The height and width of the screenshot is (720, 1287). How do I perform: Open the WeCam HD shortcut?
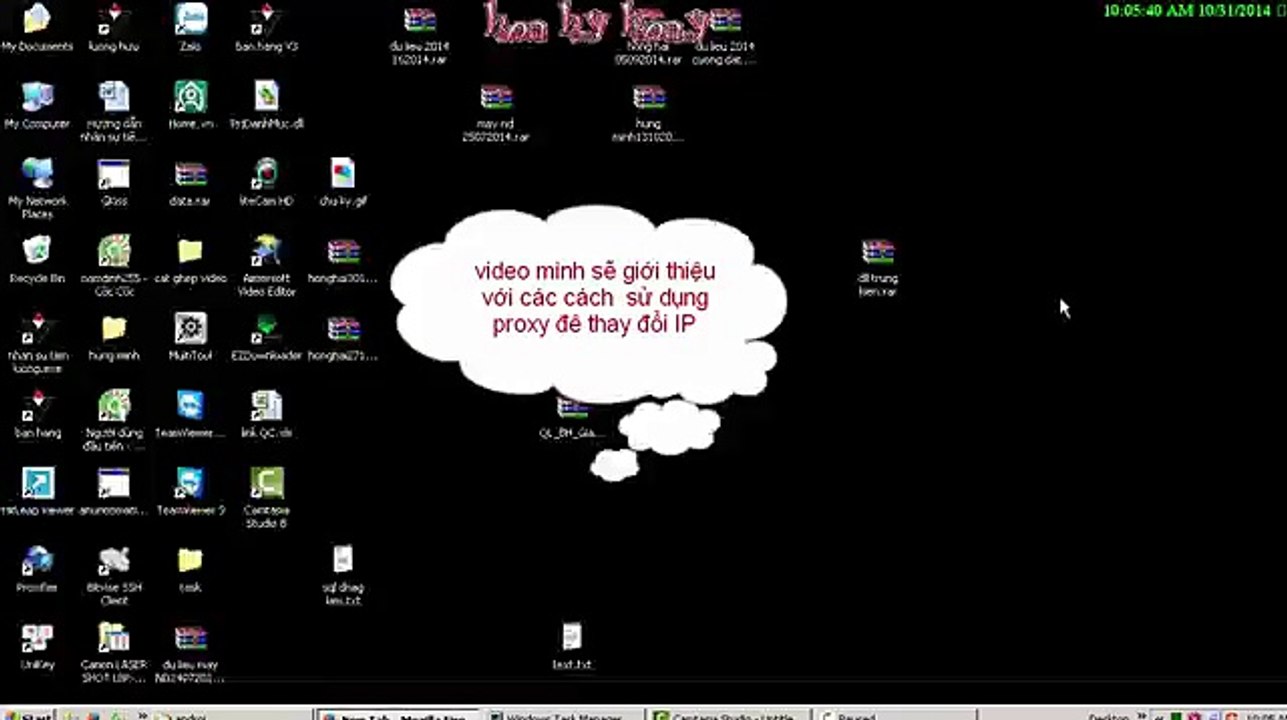coord(267,182)
